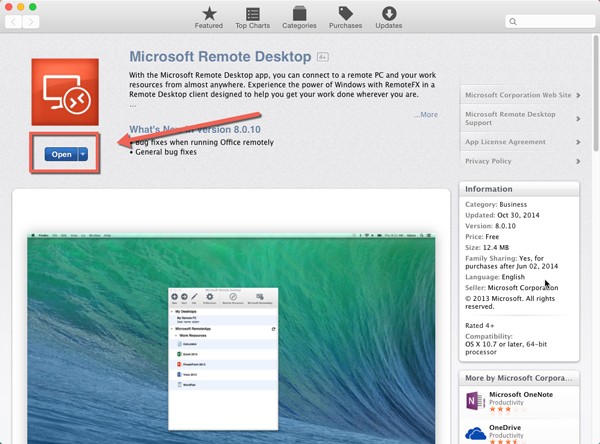Go back with the left arrow

[x=13, y=22]
